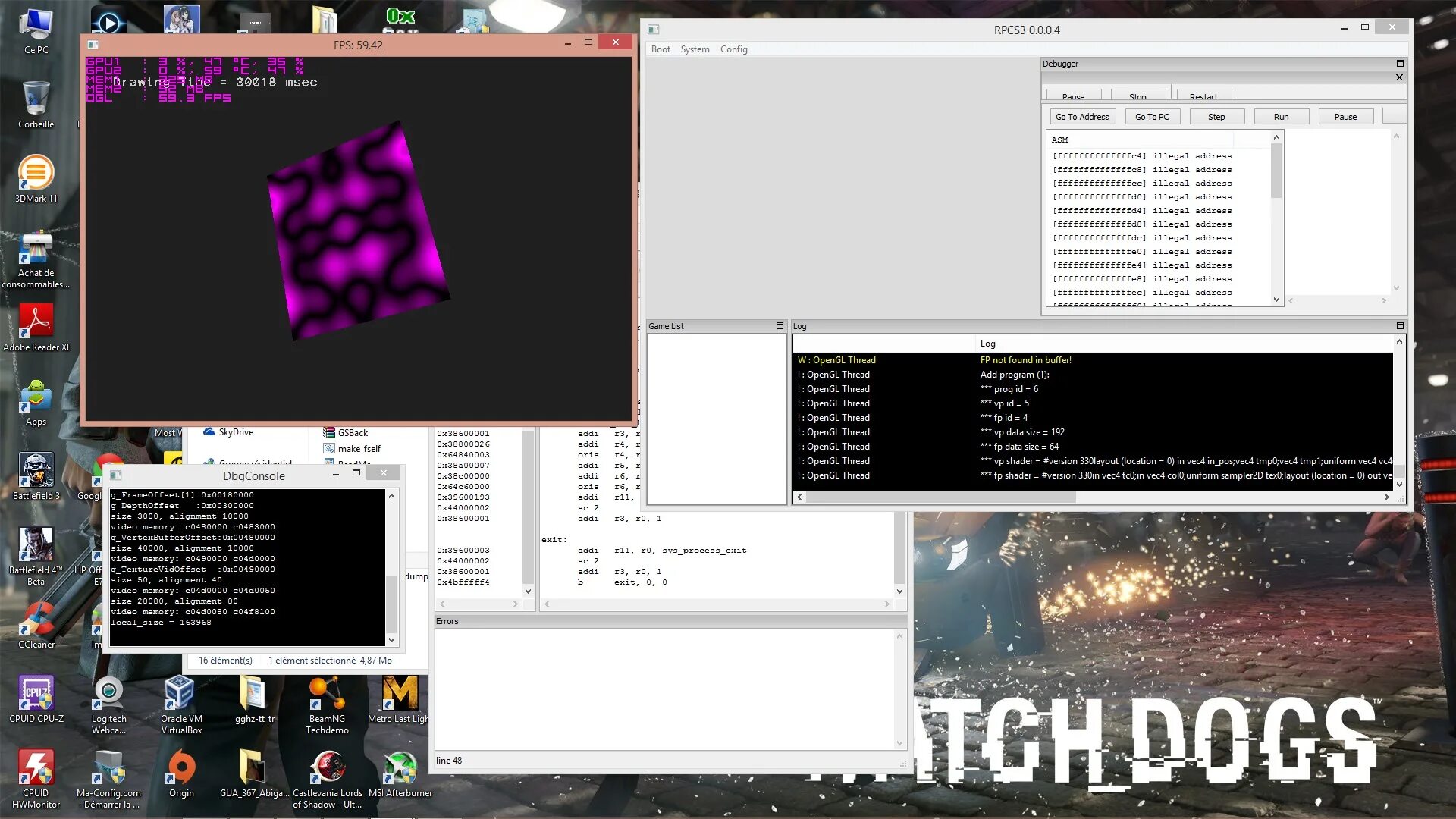The width and height of the screenshot is (1456, 819).
Task: Open the System menu
Action: [695, 49]
